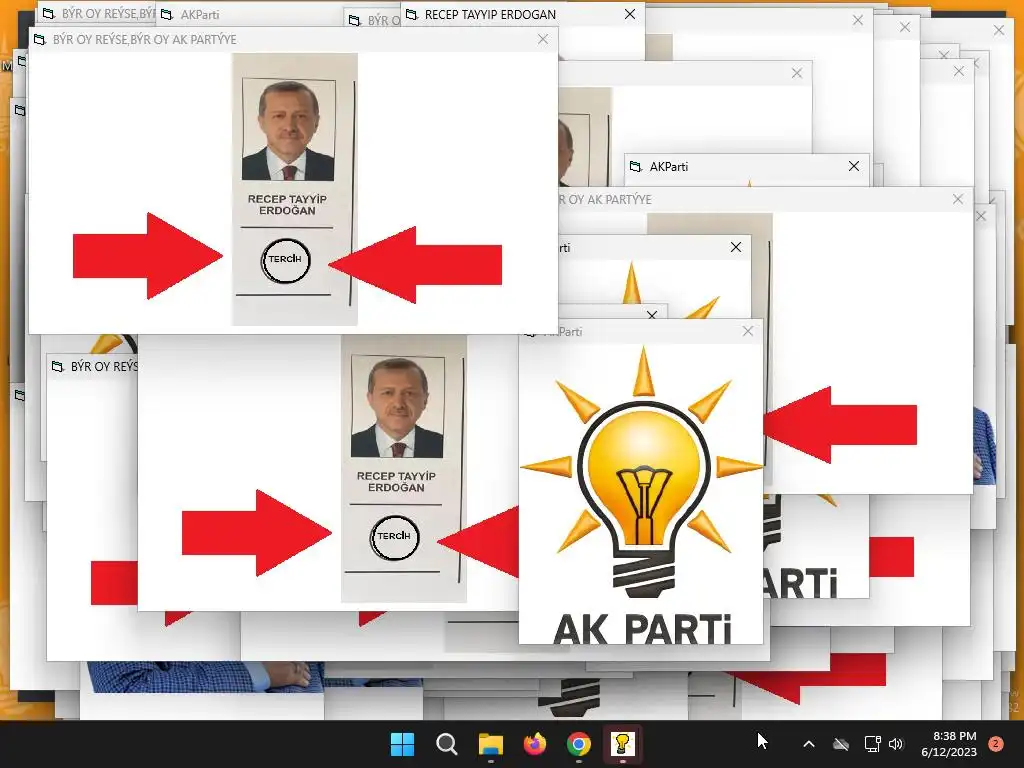Close the front BYR OY REYSE,BYR OY AK PARTYYE window
1024x768 pixels.
pyautogui.click(x=543, y=39)
